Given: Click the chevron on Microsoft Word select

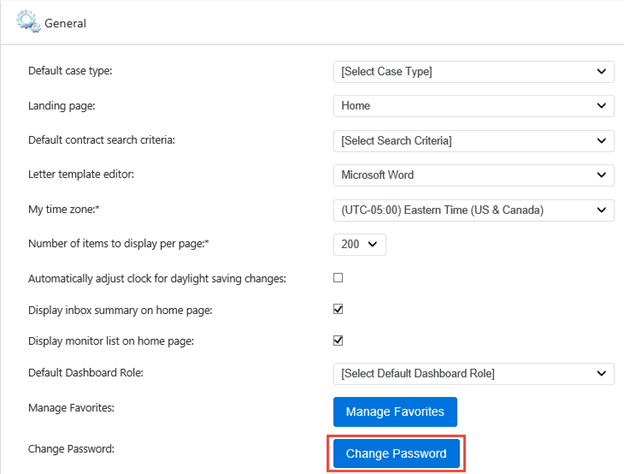Looking at the screenshot, I should click(601, 175).
